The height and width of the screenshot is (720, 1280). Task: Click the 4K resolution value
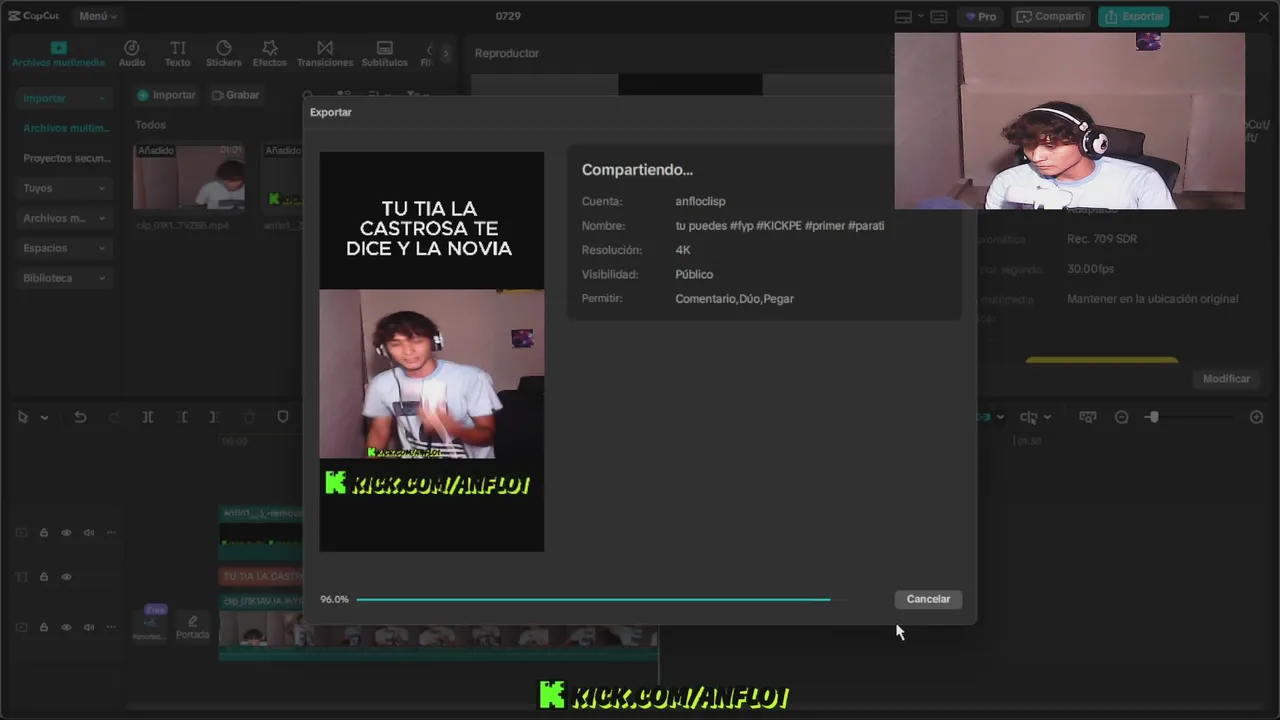click(x=683, y=250)
